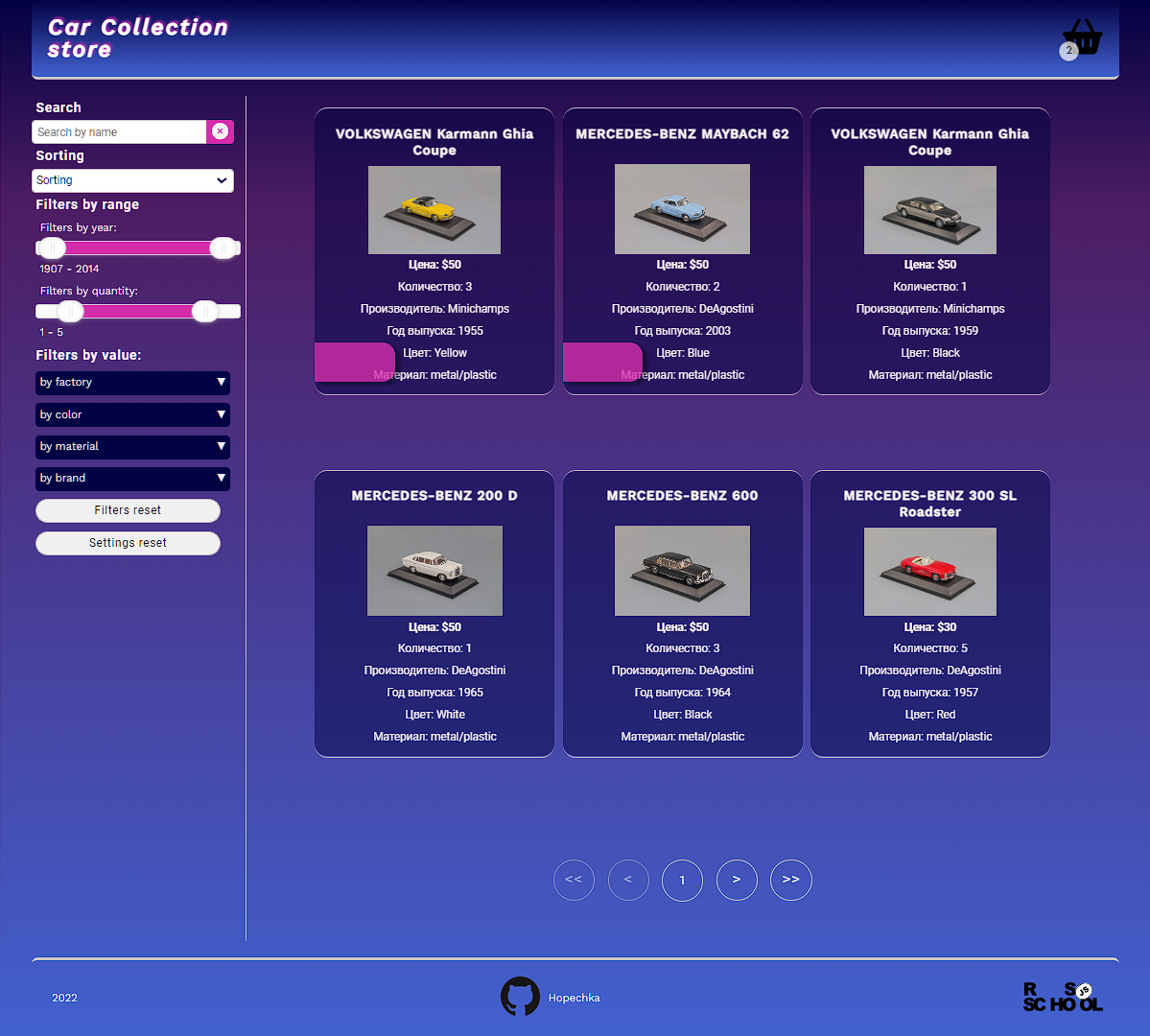Select the red Mercedes 300 SL Roadster thumbnail
The height and width of the screenshot is (1036, 1150).
[930, 572]
